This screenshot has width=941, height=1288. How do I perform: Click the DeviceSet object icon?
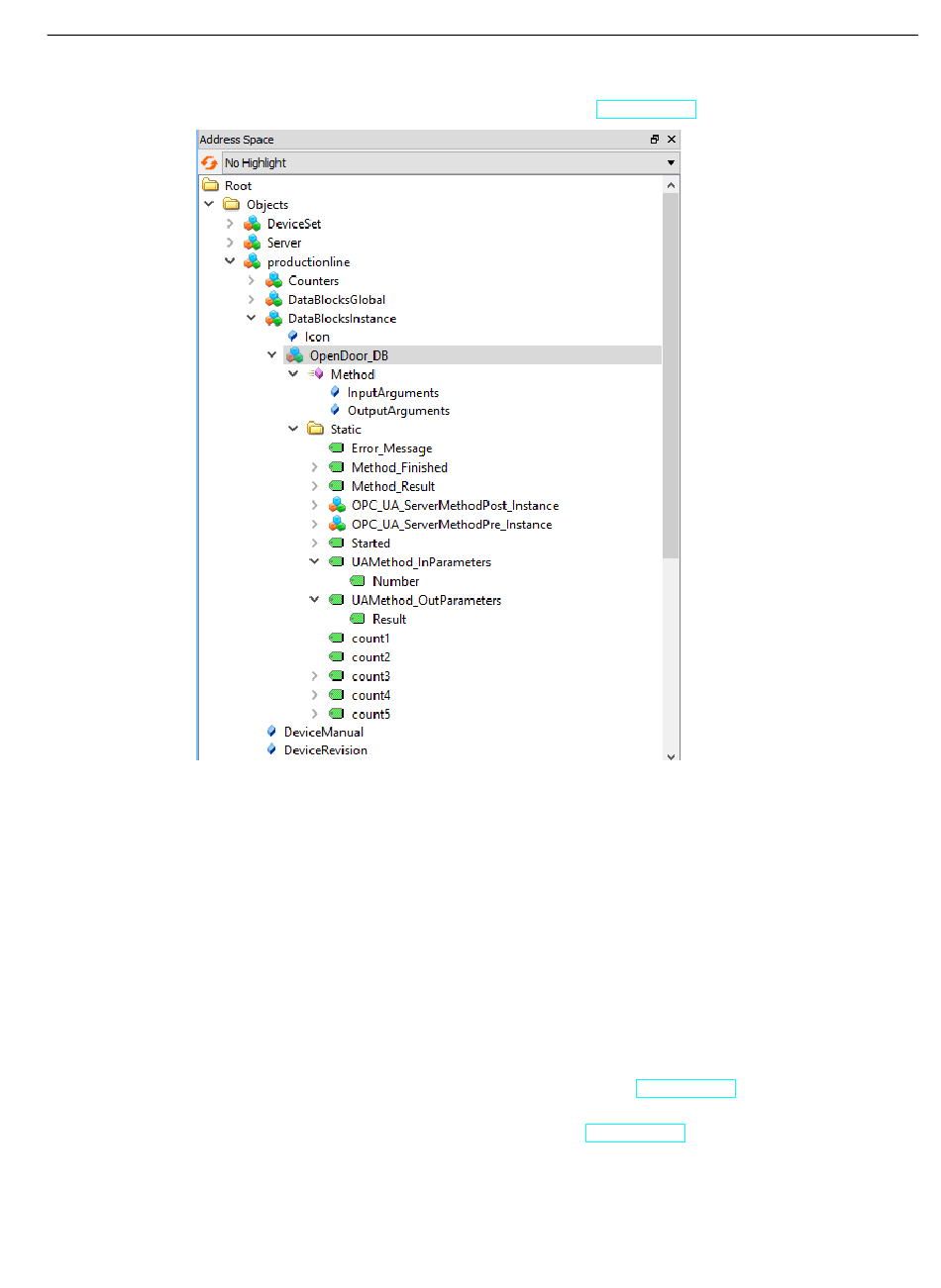[x=253, y=224]
